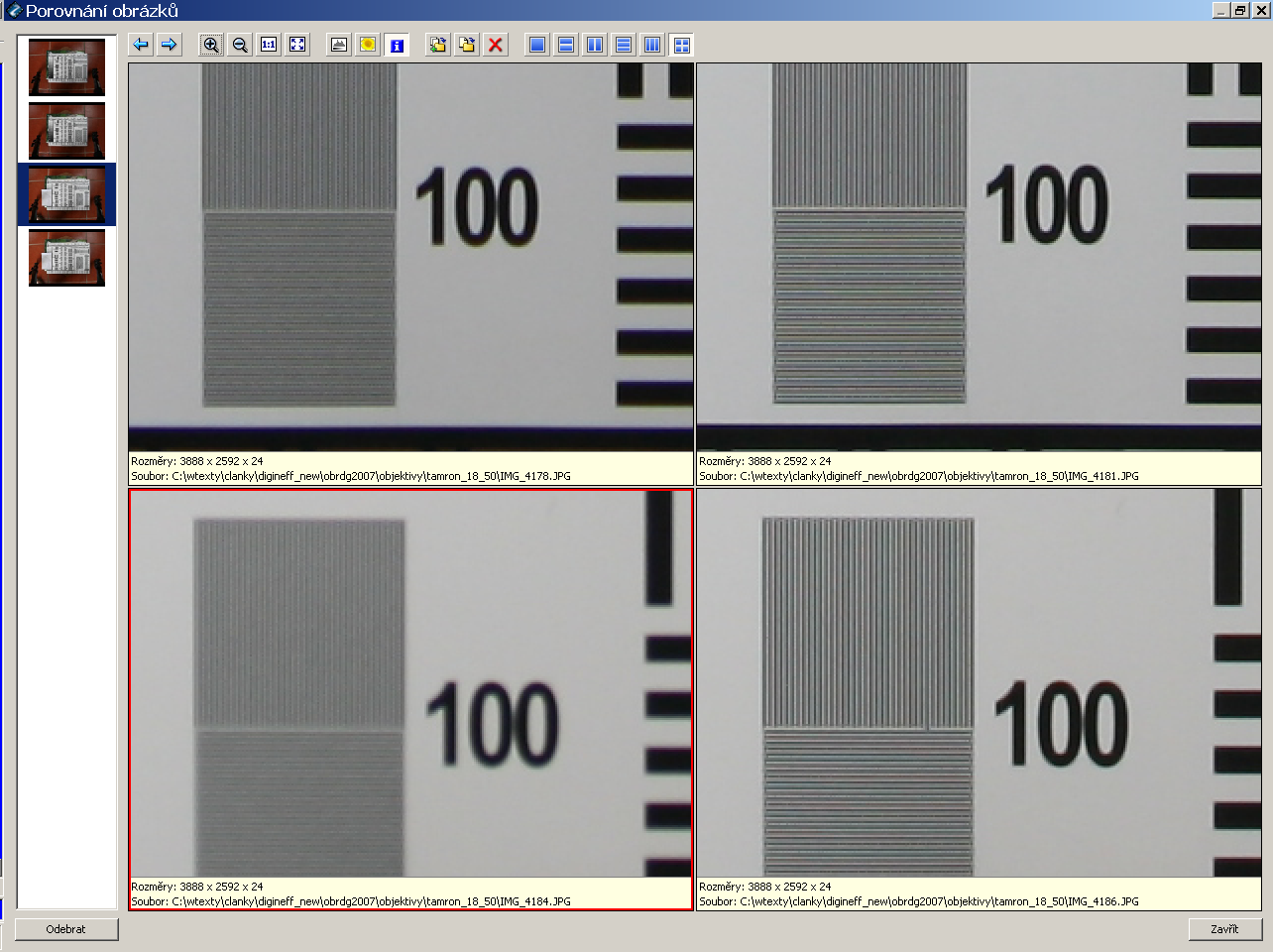Toggle the yellow flower highlight icon
The height and width of the screenshot is (952, 1273).
[x=368, y=45]
